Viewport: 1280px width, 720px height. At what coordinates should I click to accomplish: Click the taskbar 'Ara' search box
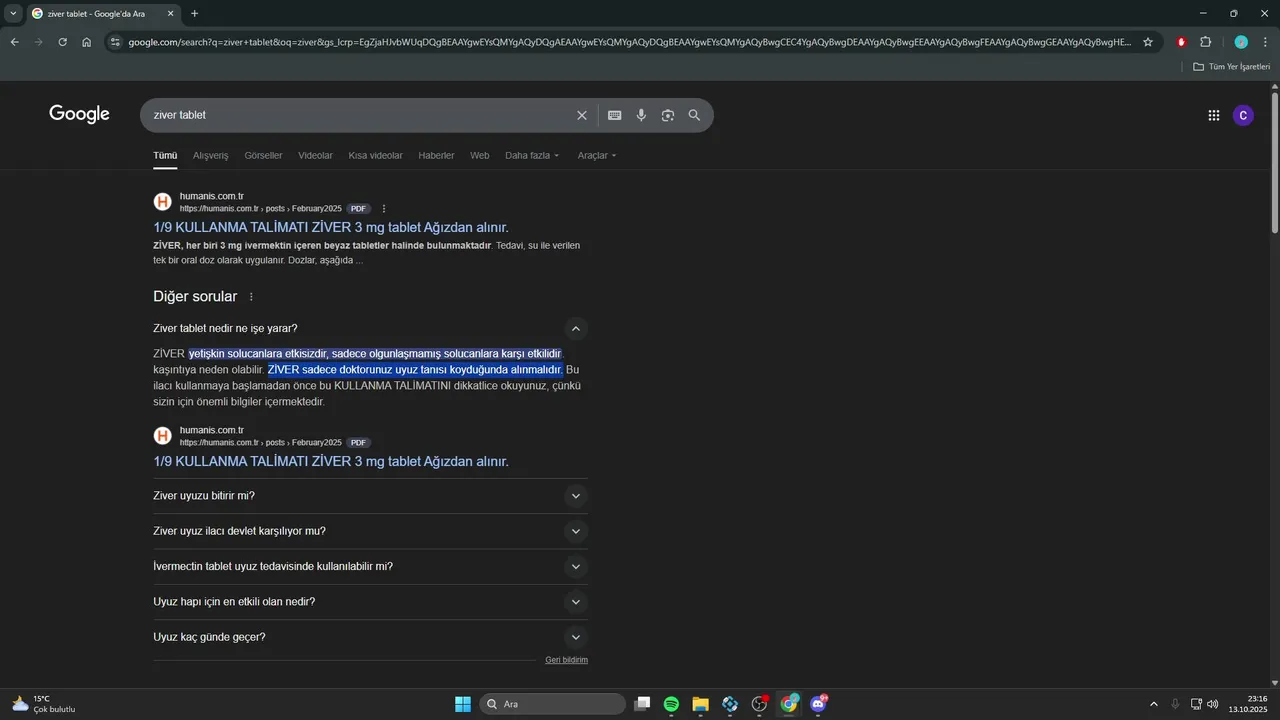click(x=552, y=704)
